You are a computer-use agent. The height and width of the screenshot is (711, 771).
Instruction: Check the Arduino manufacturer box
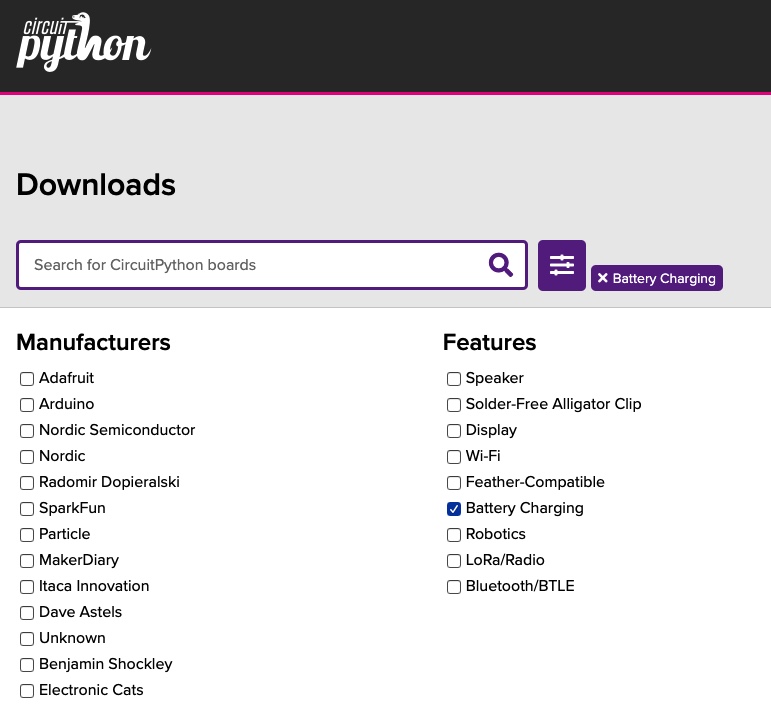pyautogui.click(x=27, y=405)
